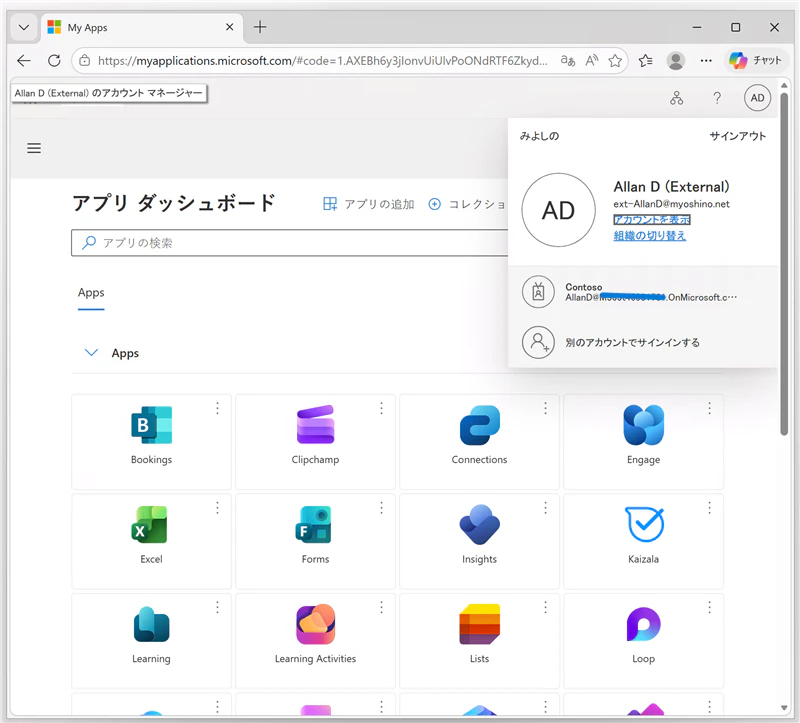The height and width of the screenshot is (723, 800).
Task: Open the hamburger navigation menu
Action: coord(34,148)
